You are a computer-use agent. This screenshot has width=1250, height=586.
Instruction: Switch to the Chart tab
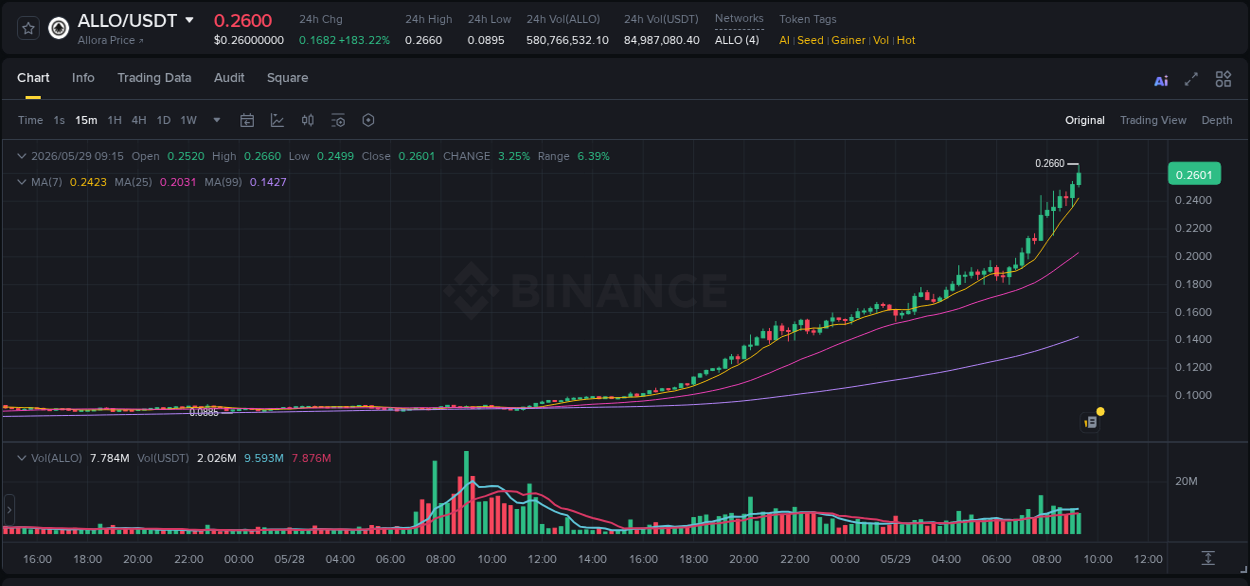[33, 78]
